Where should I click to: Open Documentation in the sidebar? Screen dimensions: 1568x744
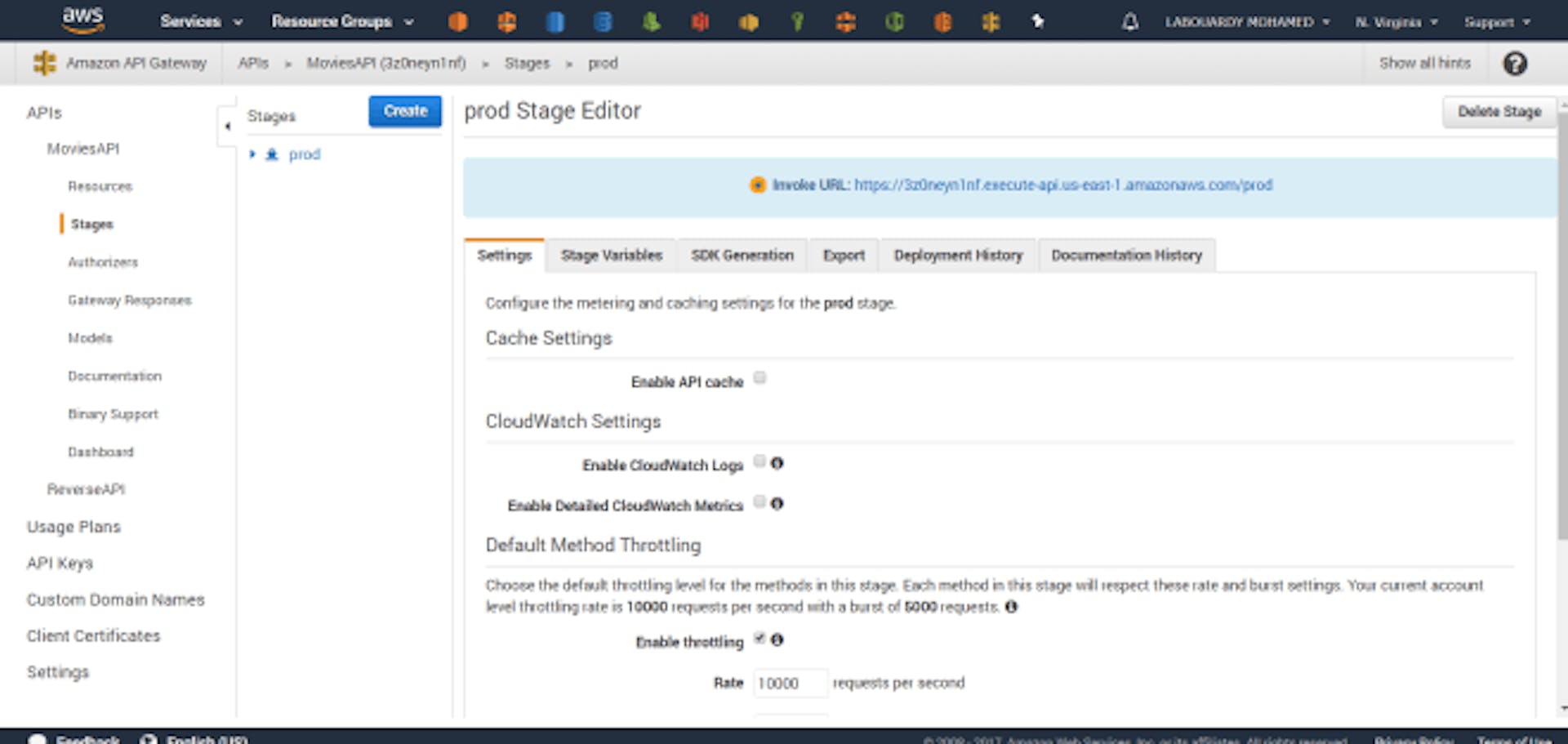114,376
